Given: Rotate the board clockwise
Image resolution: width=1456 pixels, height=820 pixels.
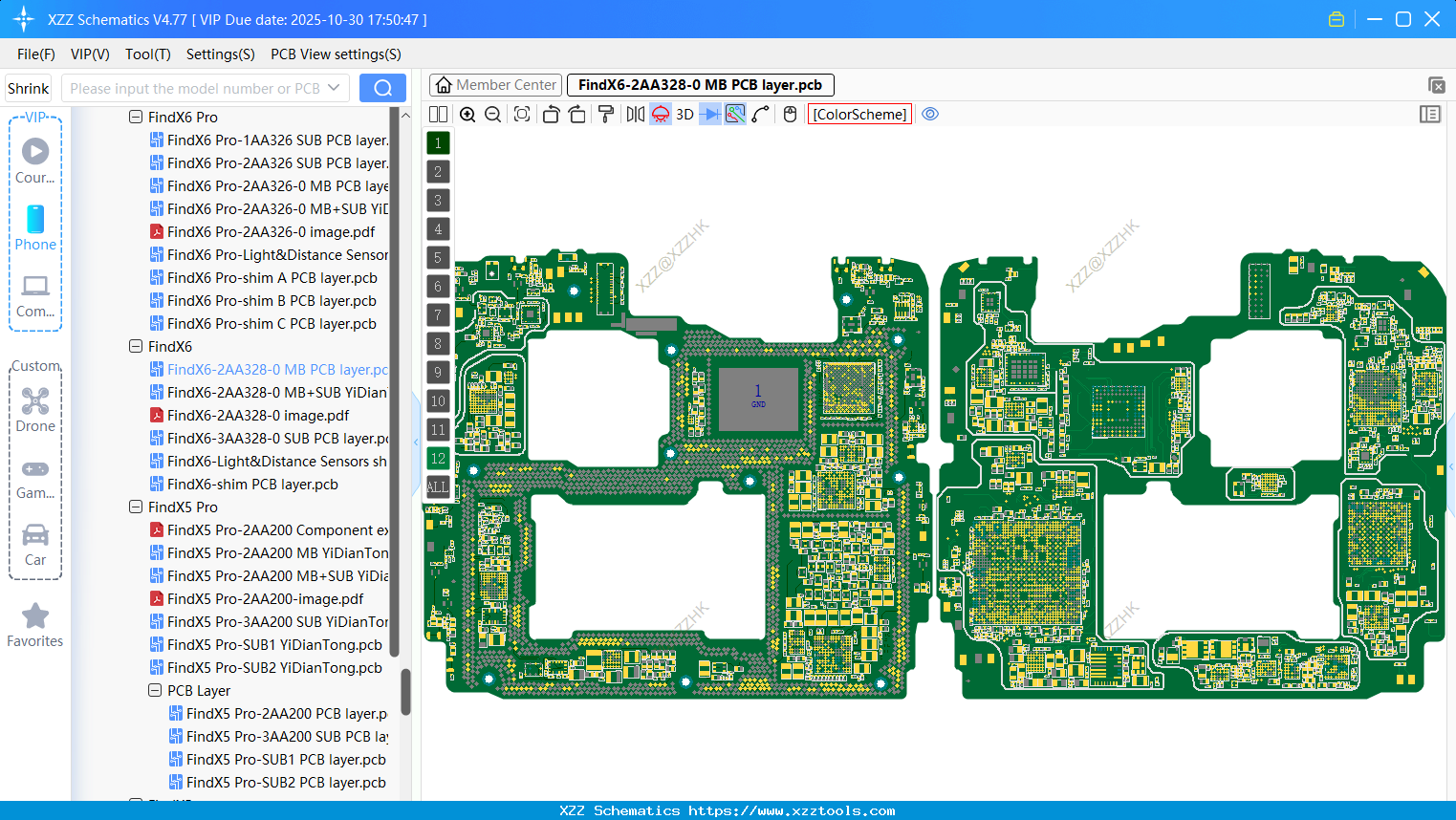Looking at the screenshot, I should coord(577,114).
